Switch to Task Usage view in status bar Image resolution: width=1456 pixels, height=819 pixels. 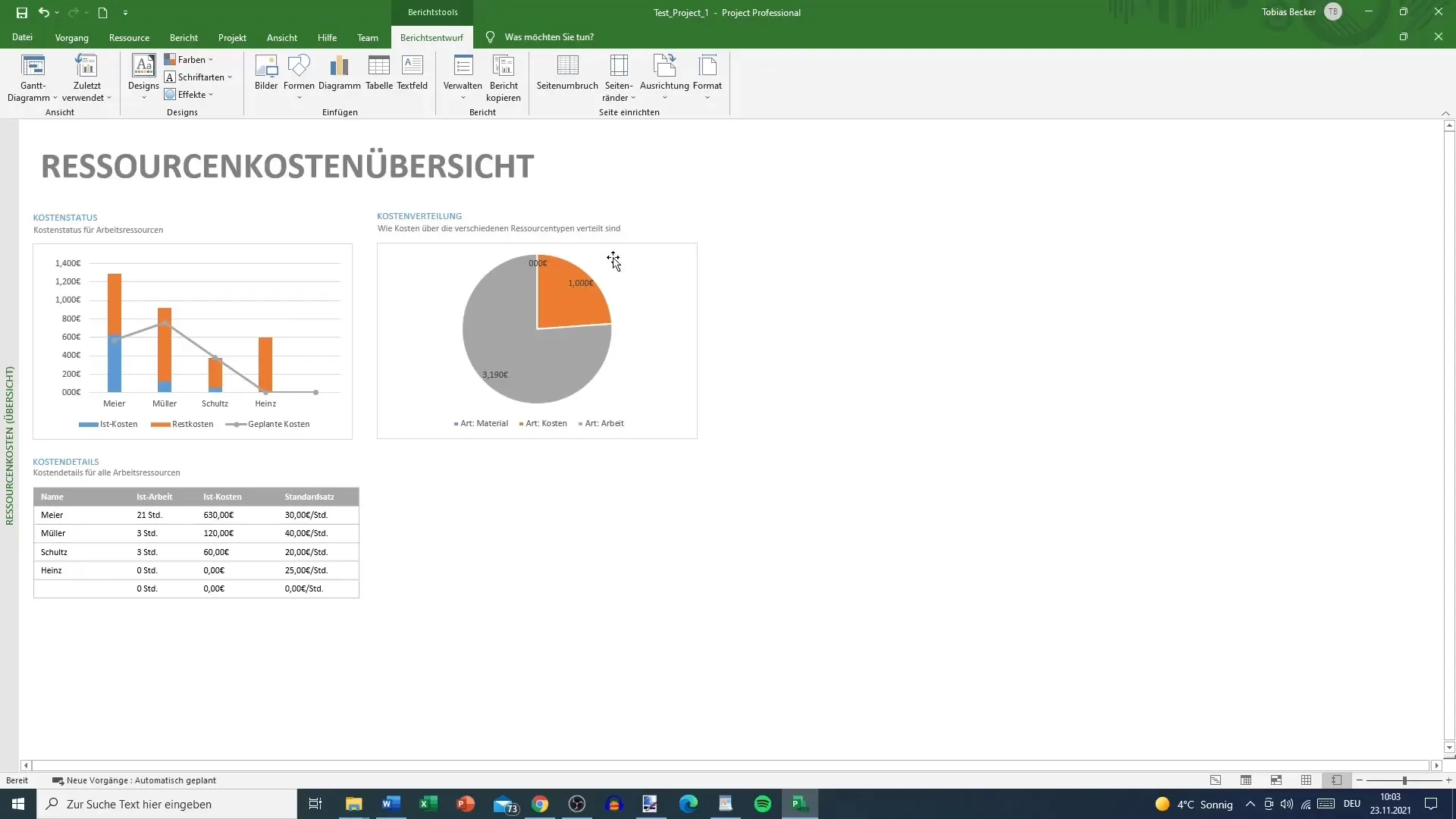coord(1246,780)
